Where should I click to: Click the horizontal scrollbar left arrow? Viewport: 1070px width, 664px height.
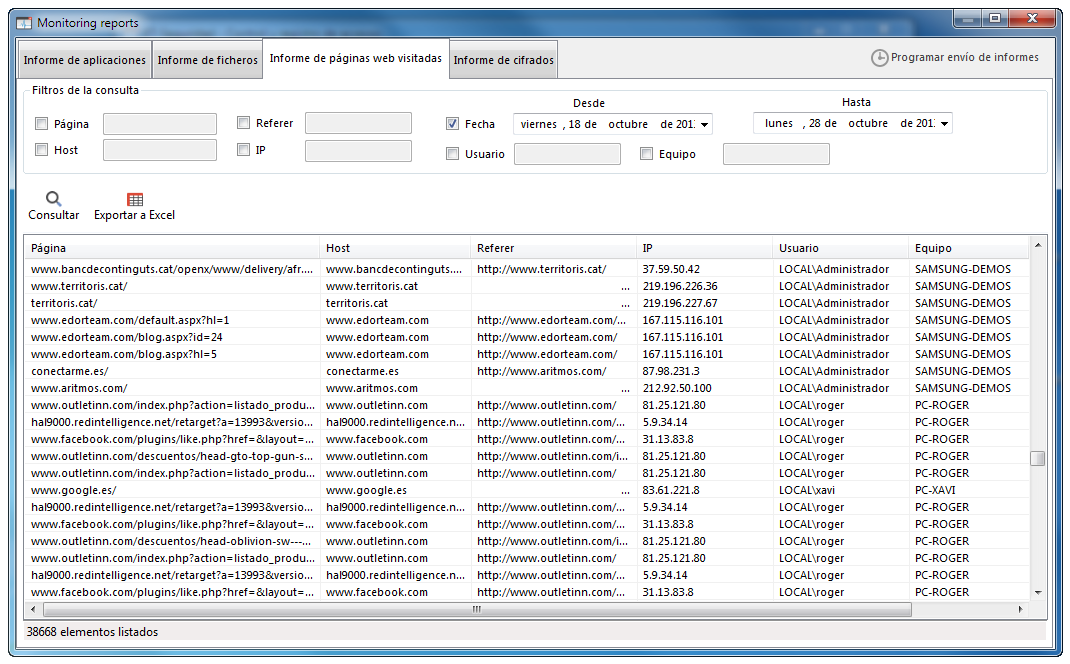pos(33,609)
